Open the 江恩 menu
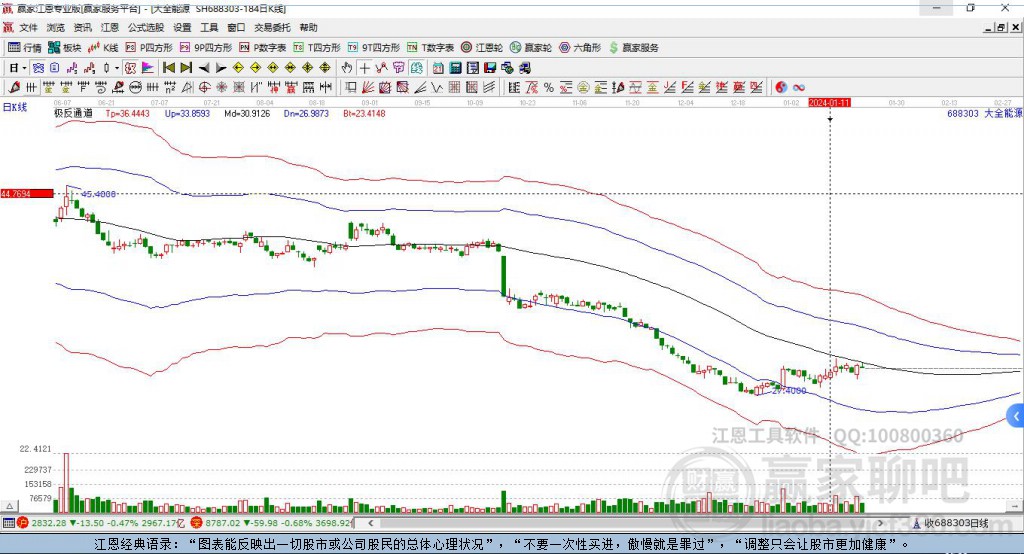 tap(110, 27)
